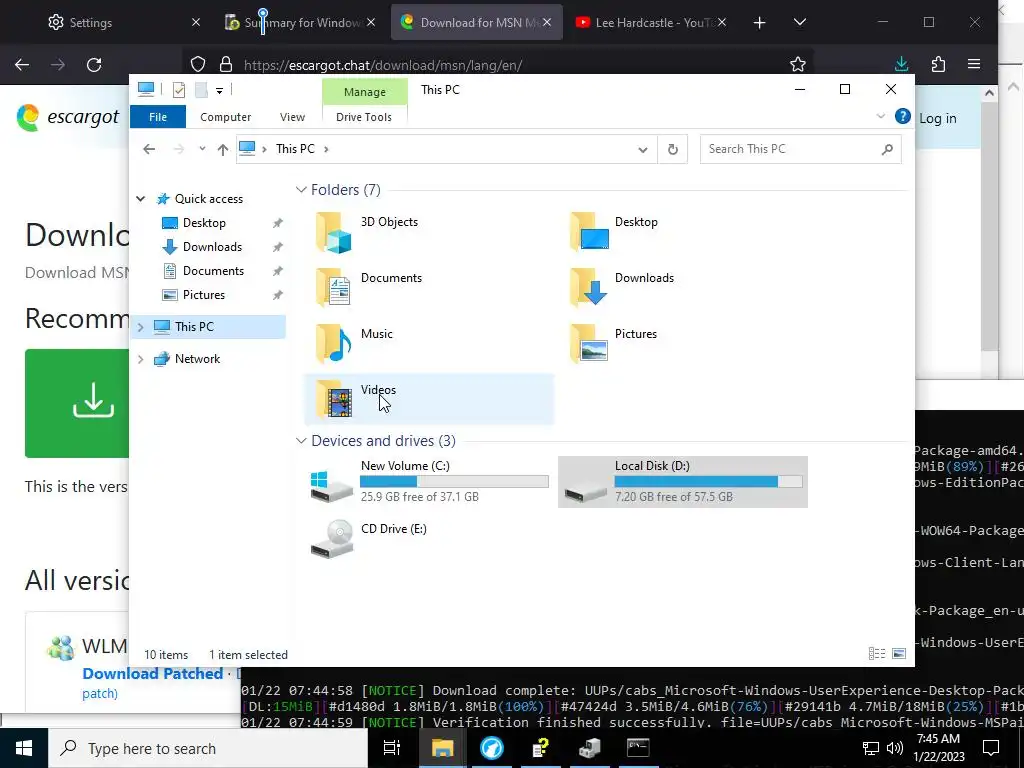Collapse the Quick access tree node
Viewport: 1024px width, 768px height.
pyautogui.click(x=140, y=199)
